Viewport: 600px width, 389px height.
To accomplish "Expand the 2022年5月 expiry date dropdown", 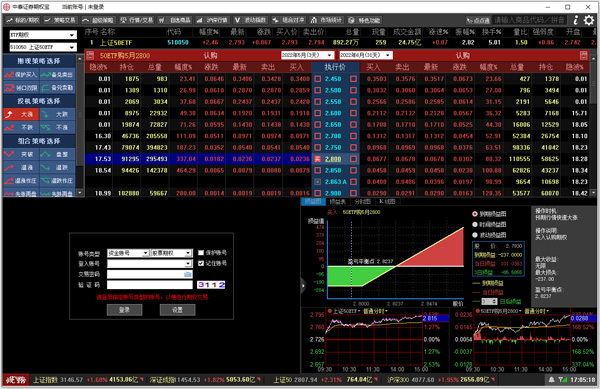I will [x=308, y=55].
